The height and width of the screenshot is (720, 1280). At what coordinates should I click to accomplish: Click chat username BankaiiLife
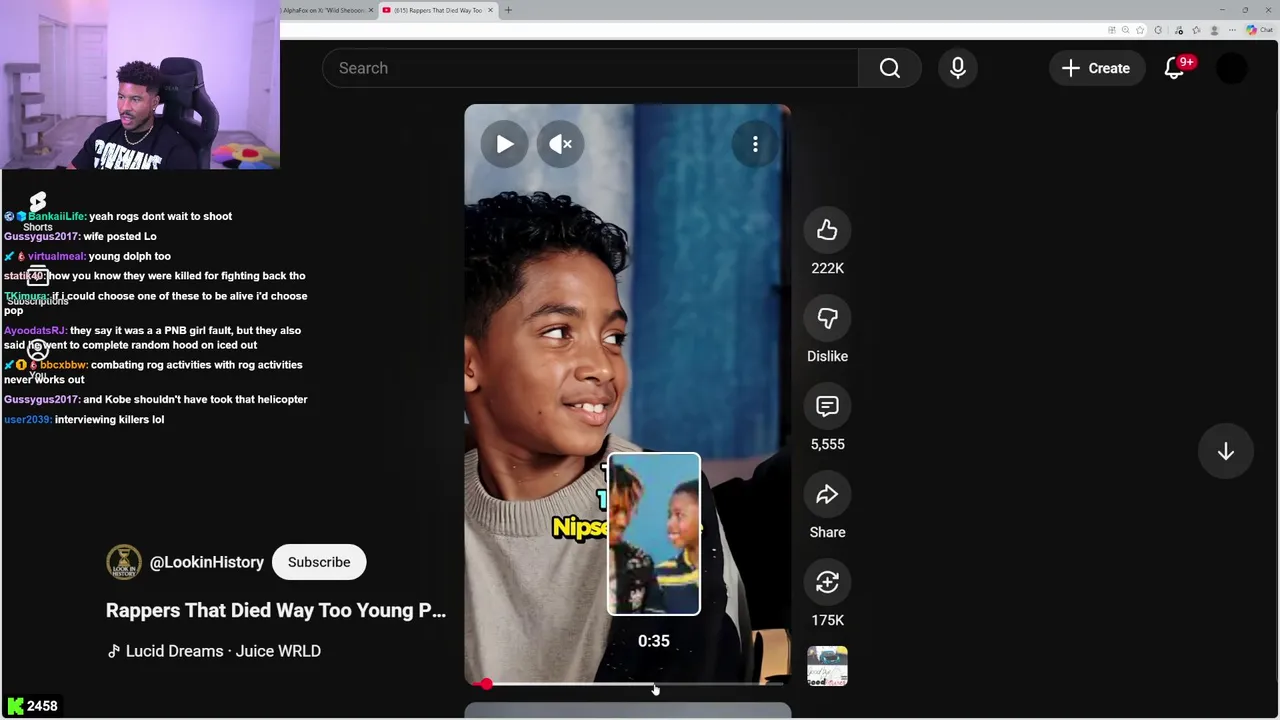click(57, 216)
